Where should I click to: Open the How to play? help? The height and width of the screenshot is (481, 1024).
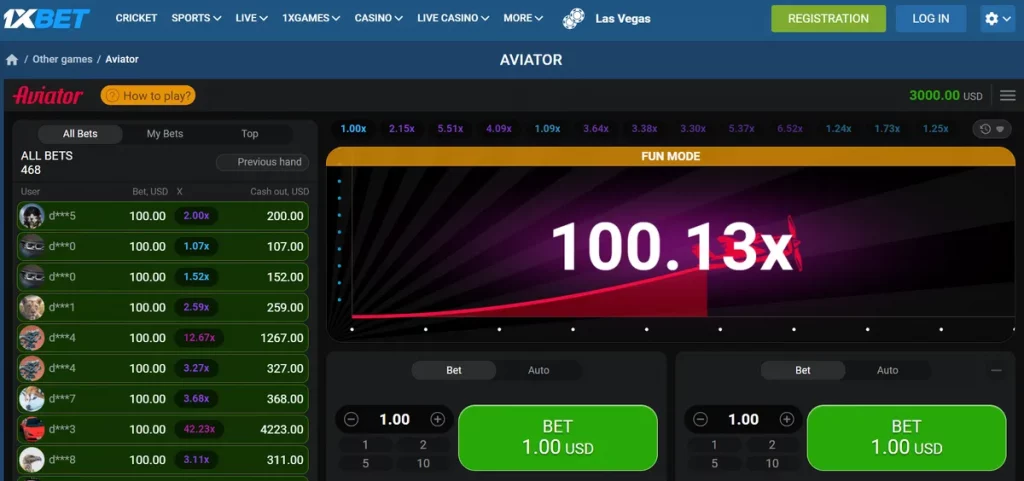[148, 96]
